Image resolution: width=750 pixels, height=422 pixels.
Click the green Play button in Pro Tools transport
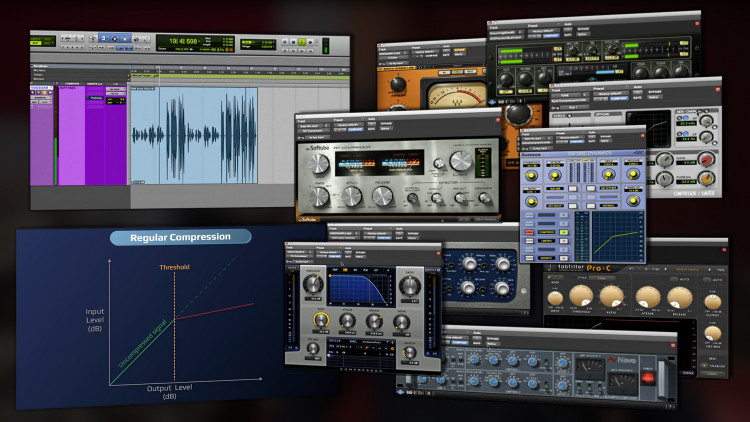point(302,42)
